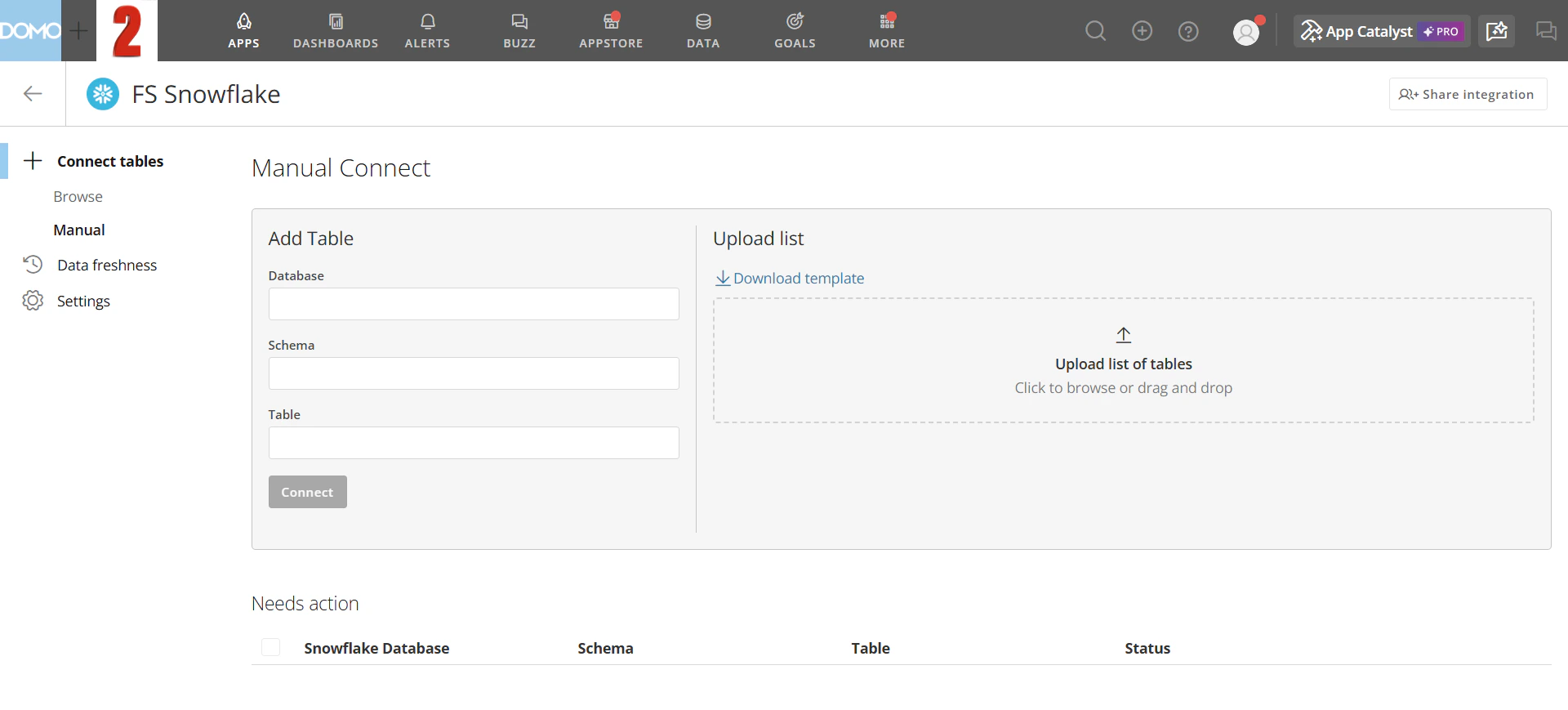Screen dimensions: 1568x710
Task: Select the Manual sub-item
Action: point(79,230)
